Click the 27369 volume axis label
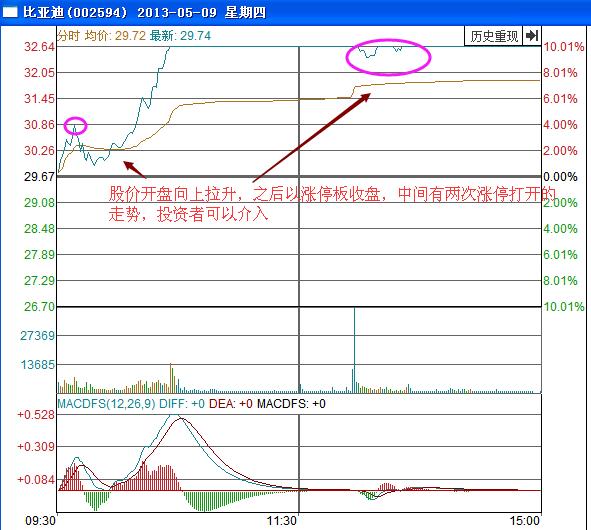 pyautogui.click(x=37, y=335)
